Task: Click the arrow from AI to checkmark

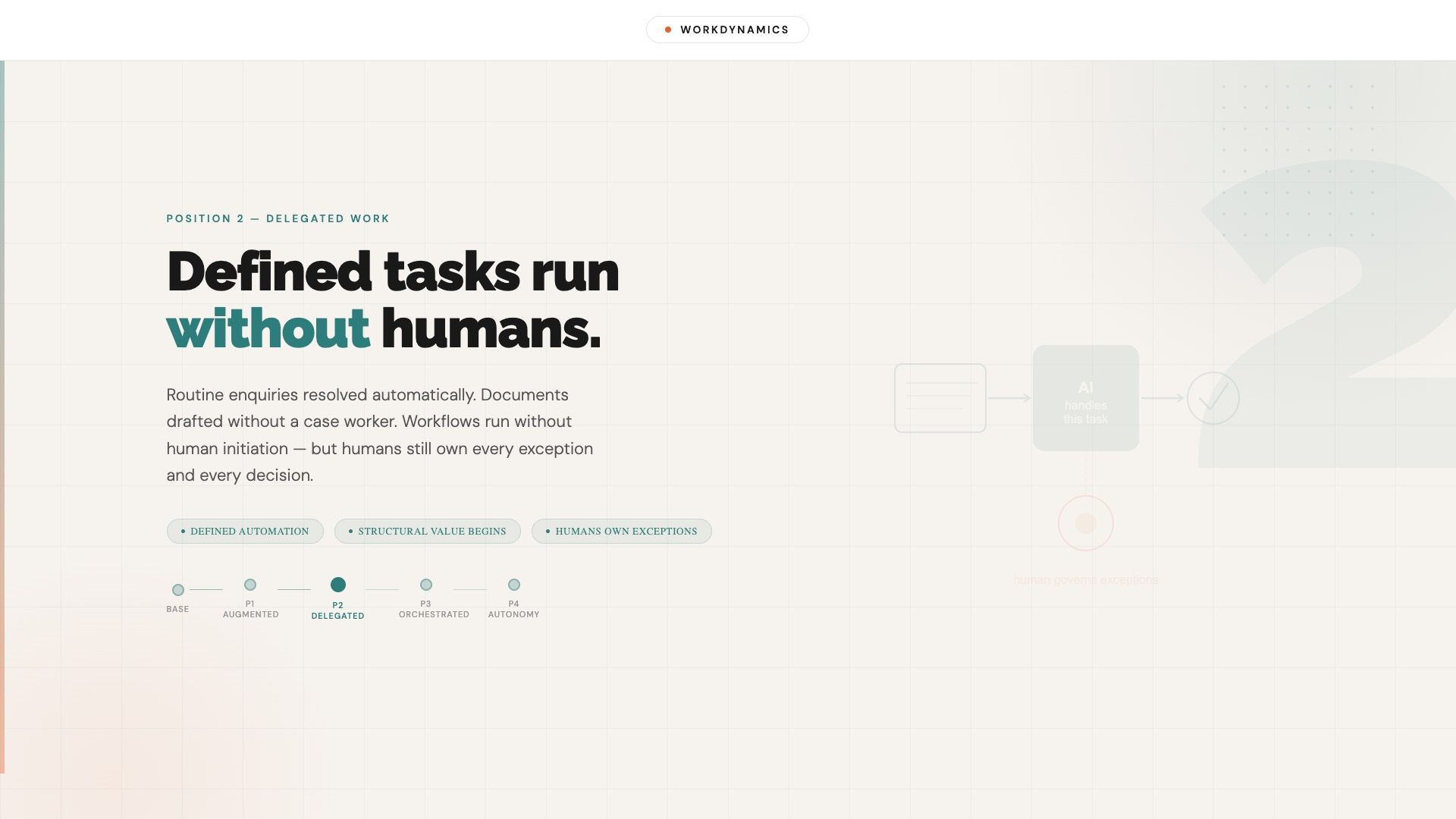Action: pos(1162,398)
